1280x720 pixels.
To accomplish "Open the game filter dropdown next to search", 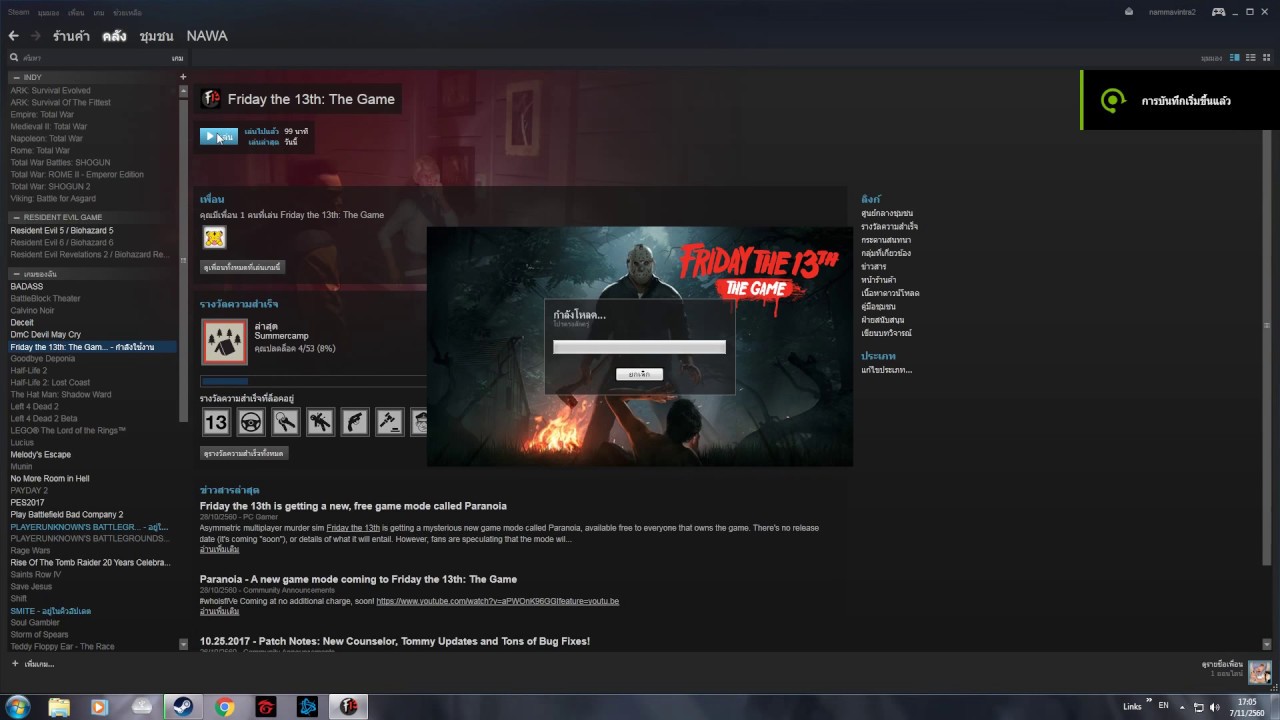I will pyautogui.click(x=177, y=58).
